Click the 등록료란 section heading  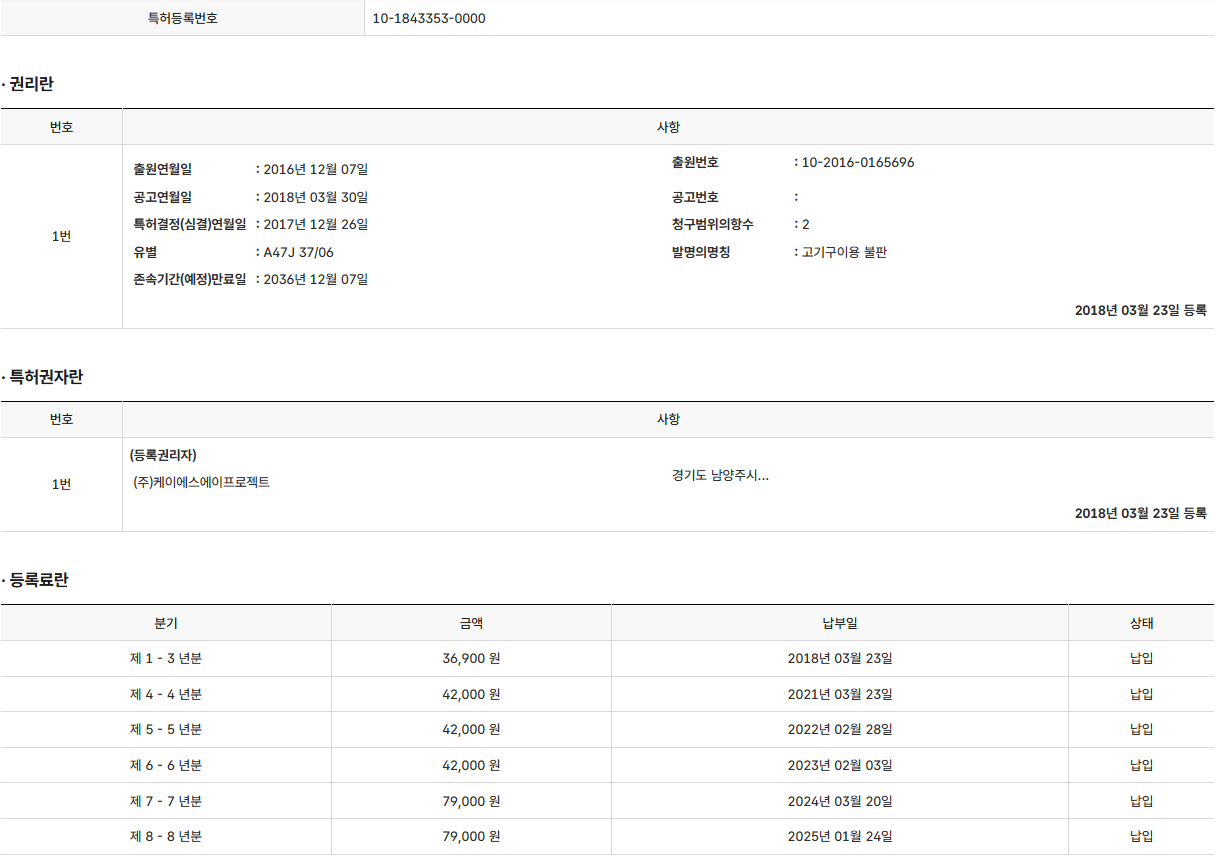(x=38, y=580)
